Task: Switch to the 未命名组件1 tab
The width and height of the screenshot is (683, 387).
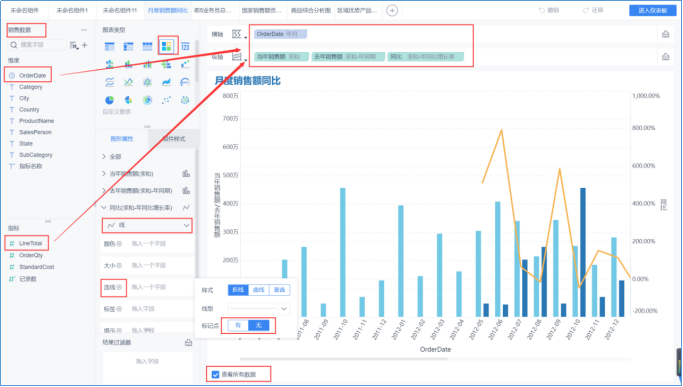Action: 72,10
